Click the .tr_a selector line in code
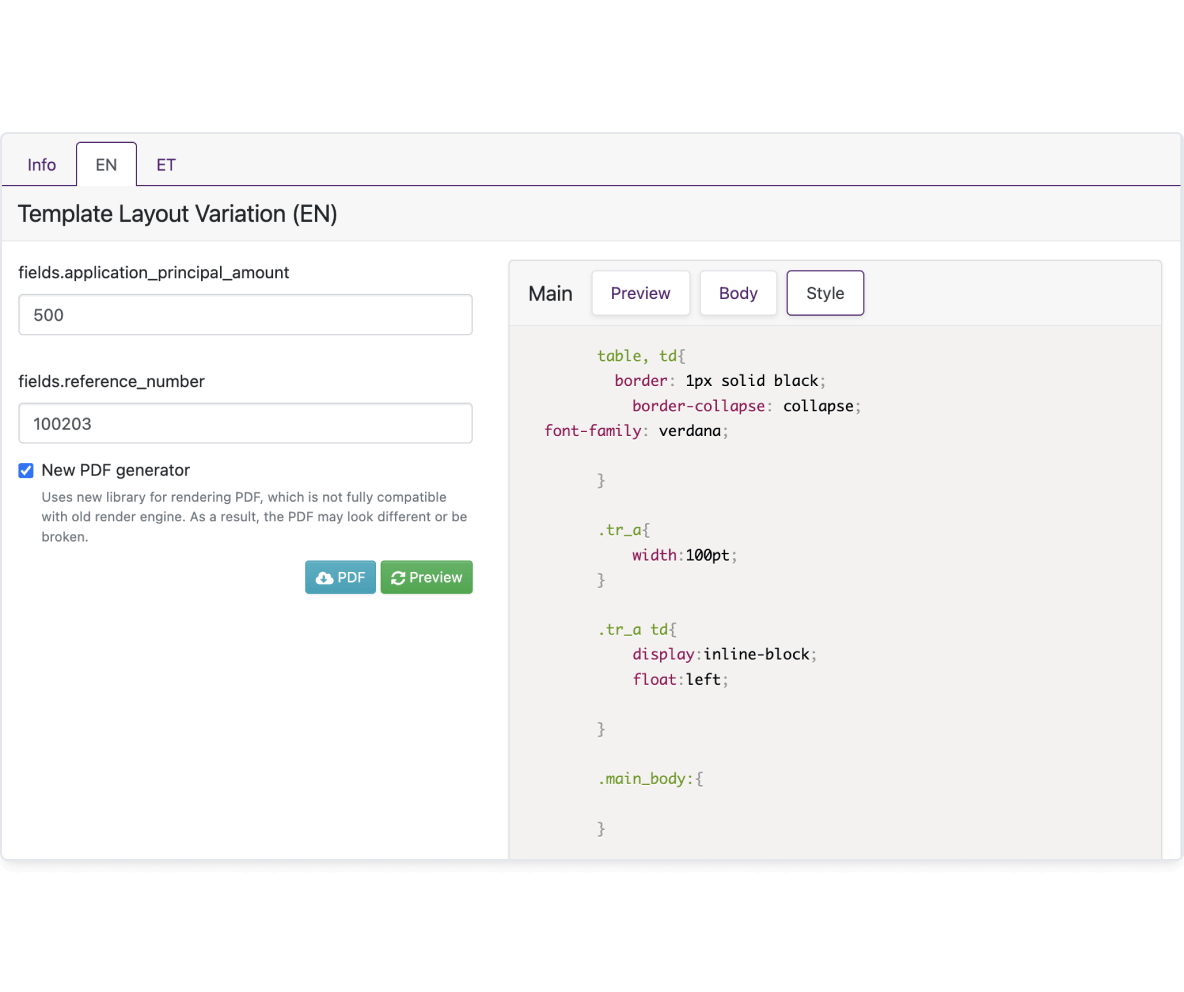The height and width of the screenshot is (992, 1184). click(624, 530)
